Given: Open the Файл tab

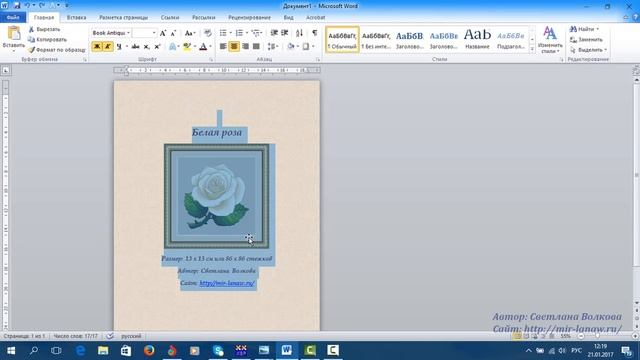Looking at the screenshot, I should (x=13, y=18).
